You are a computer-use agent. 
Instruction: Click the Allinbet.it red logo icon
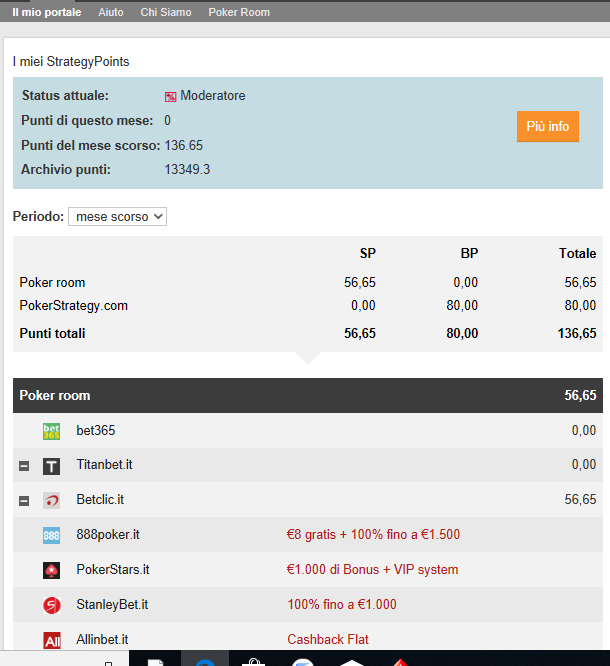click(x=51, y=640)
